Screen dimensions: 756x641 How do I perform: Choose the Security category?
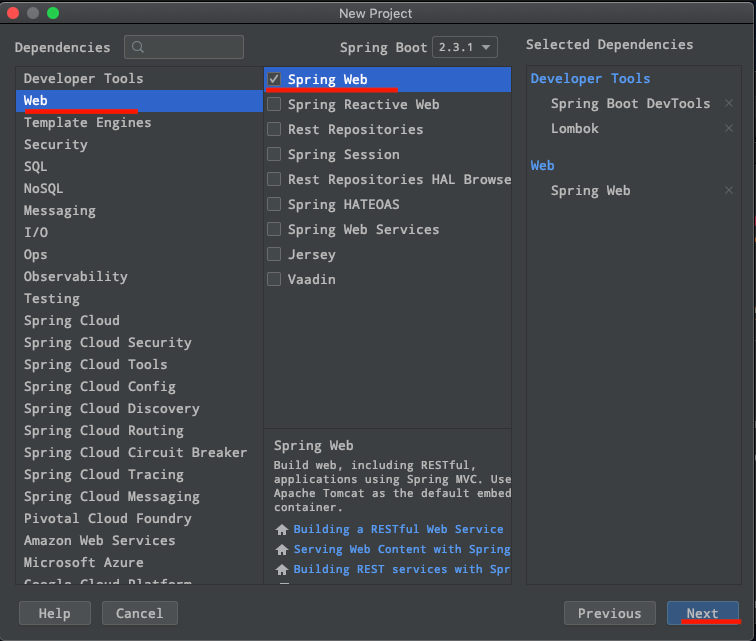(139, 145)
